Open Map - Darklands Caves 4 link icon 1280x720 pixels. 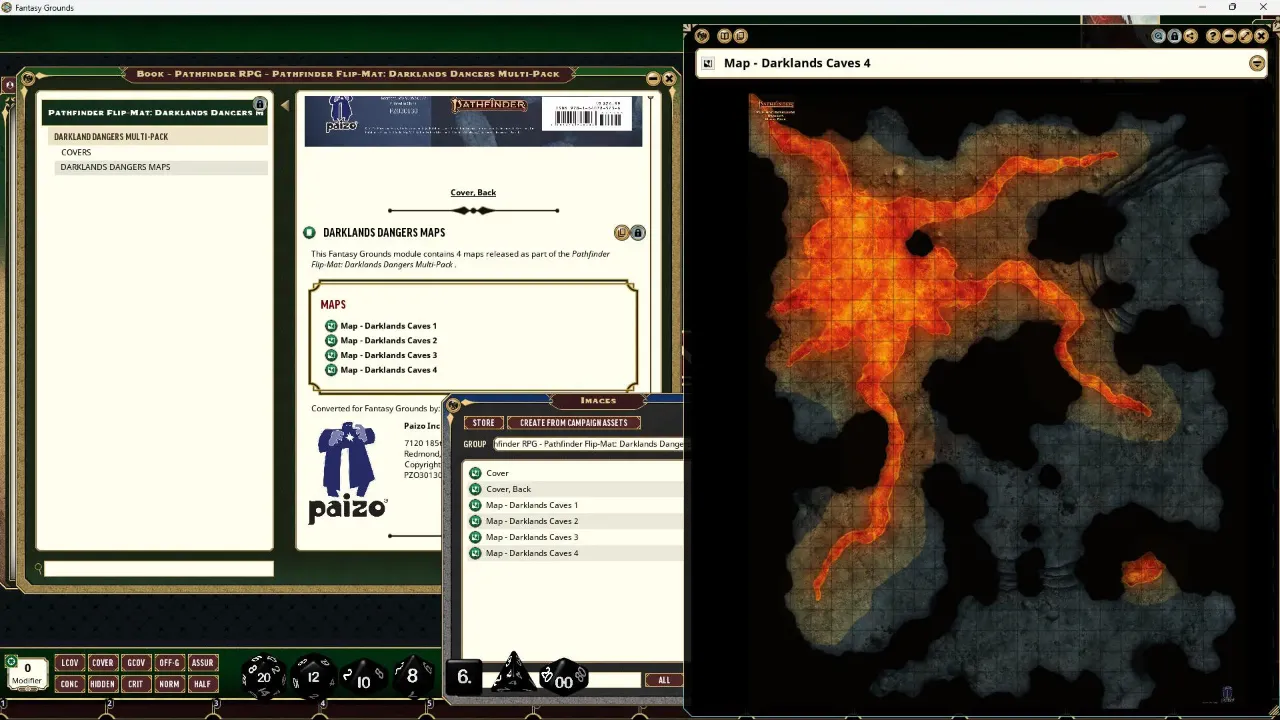(331, 370)
